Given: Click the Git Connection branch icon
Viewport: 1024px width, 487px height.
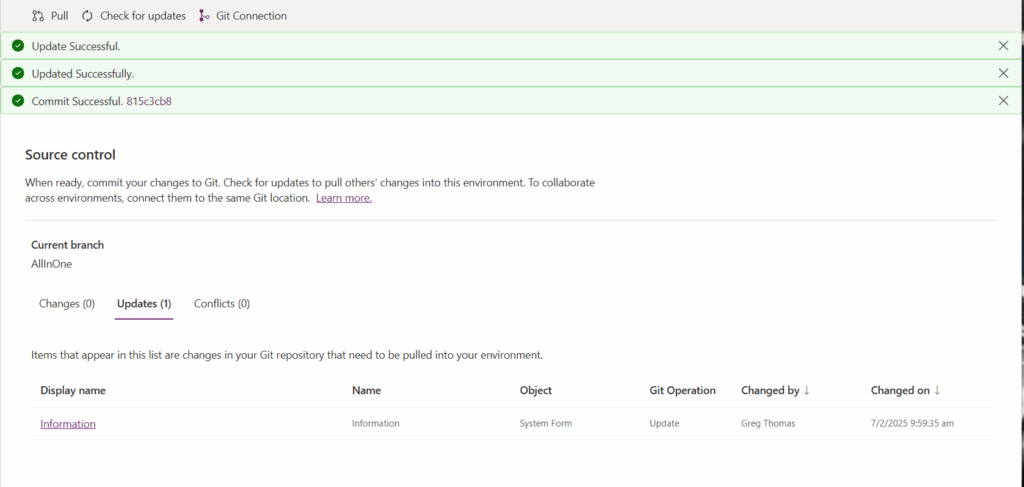Looking at the screenshot, I should coord(204,16).
